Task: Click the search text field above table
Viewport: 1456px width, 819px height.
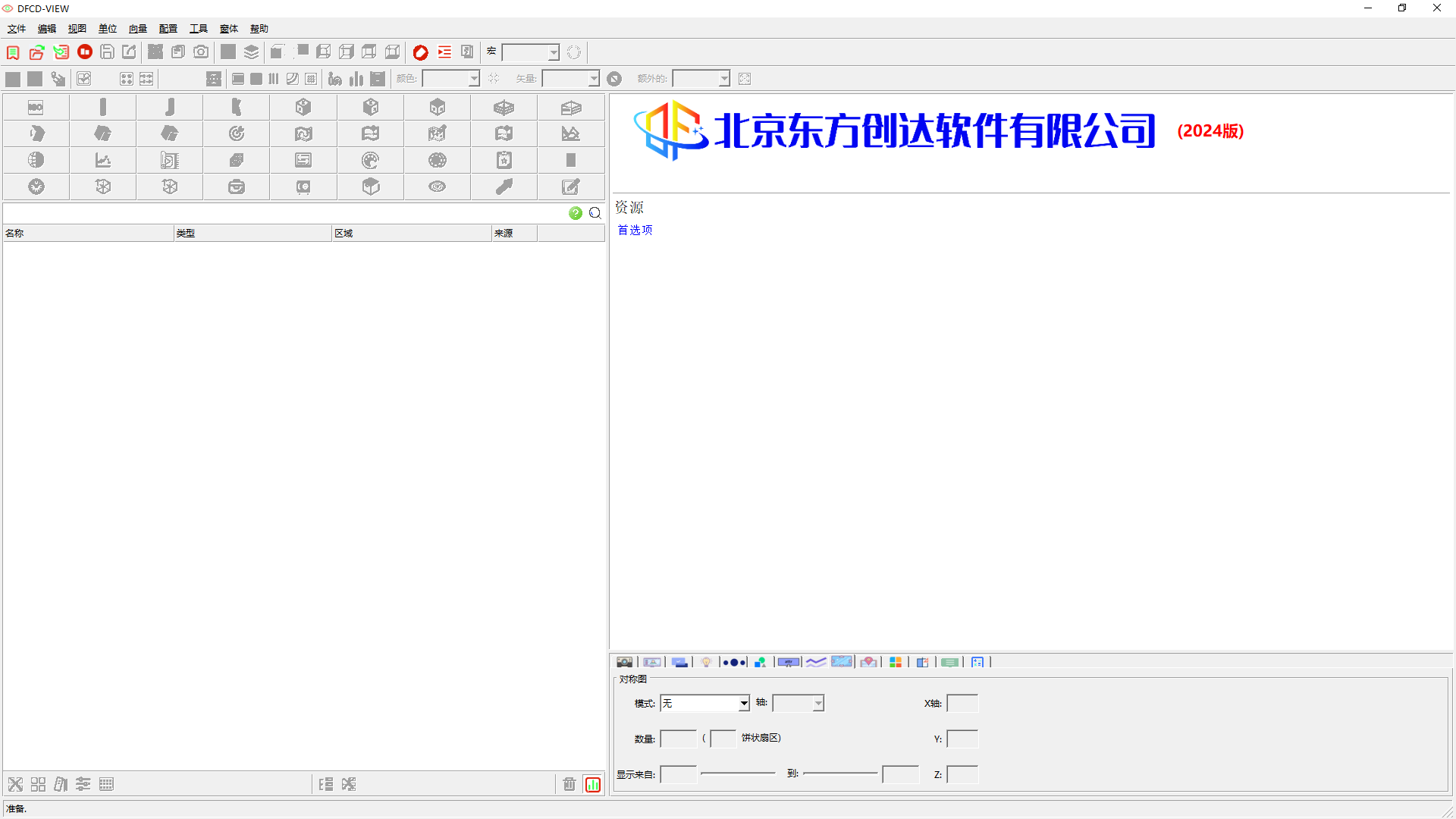Action: tap(284, 213)
